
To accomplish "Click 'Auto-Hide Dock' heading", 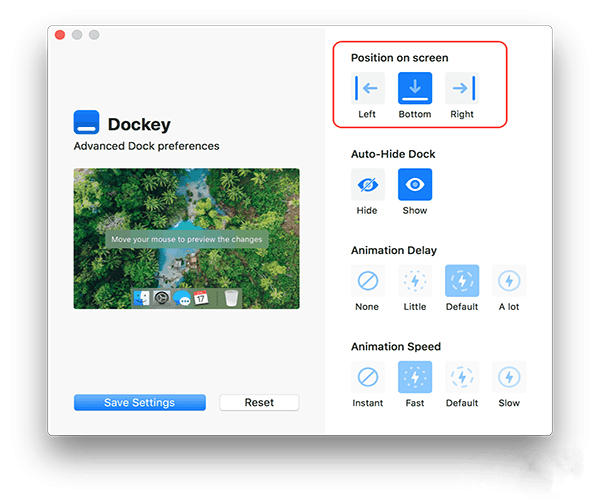I will tap(393, 154).
